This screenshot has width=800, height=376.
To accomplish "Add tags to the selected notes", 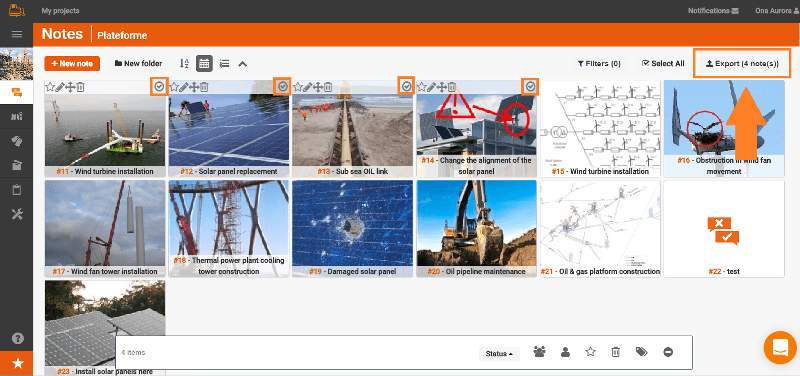I will point(641,352).
